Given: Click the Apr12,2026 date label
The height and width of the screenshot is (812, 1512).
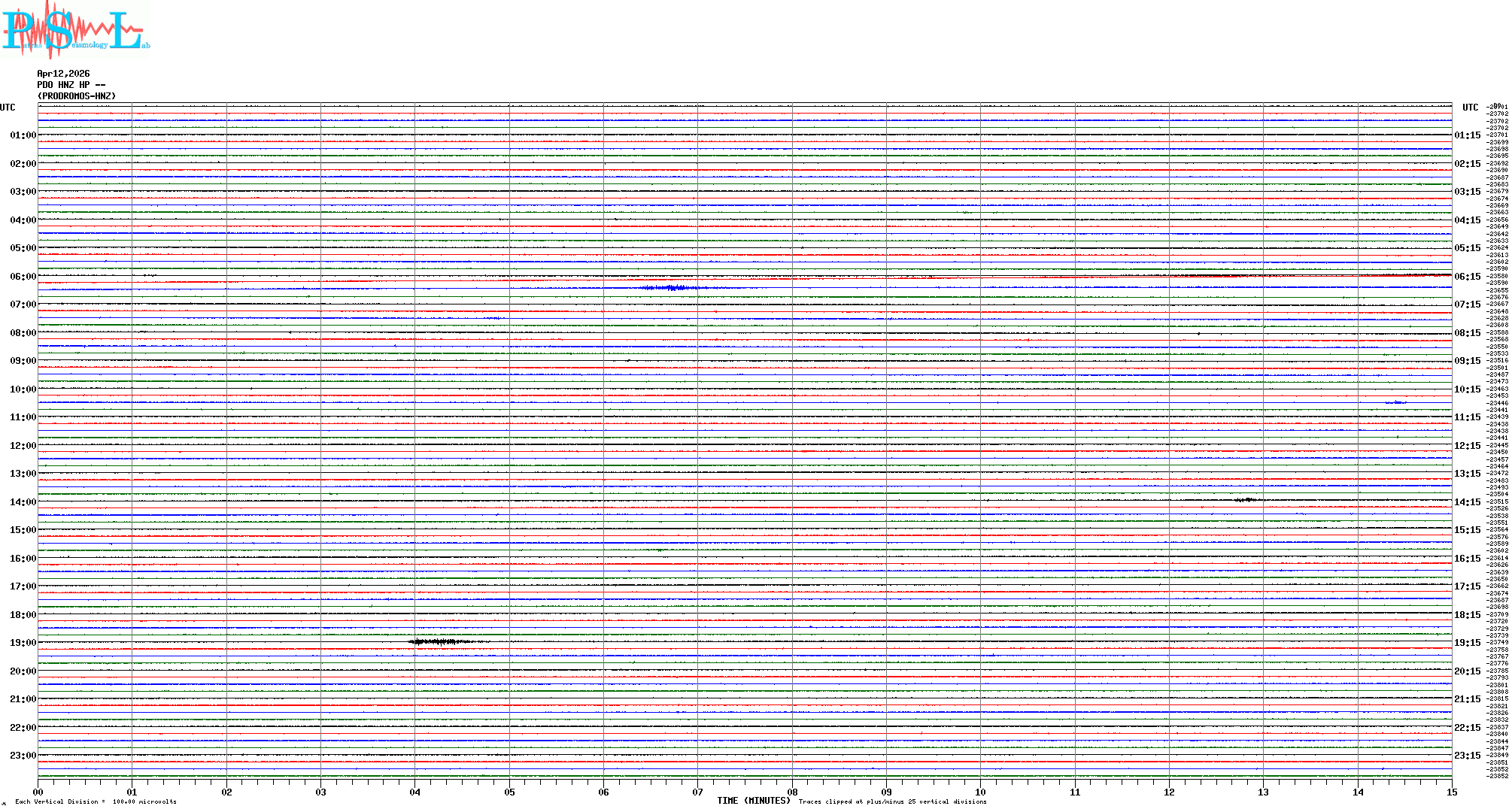Looking at the screenshot, I should (x=63, y=74).
